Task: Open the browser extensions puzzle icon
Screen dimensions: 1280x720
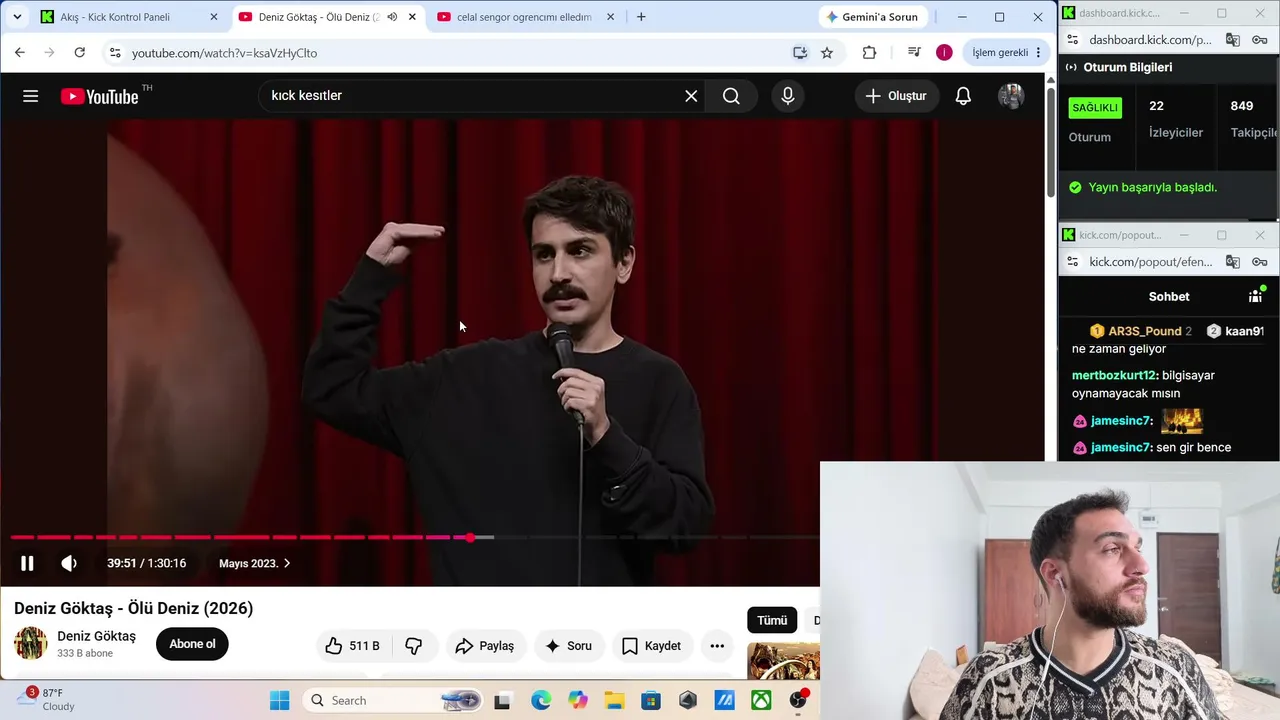Action: (x=869, y=53)
